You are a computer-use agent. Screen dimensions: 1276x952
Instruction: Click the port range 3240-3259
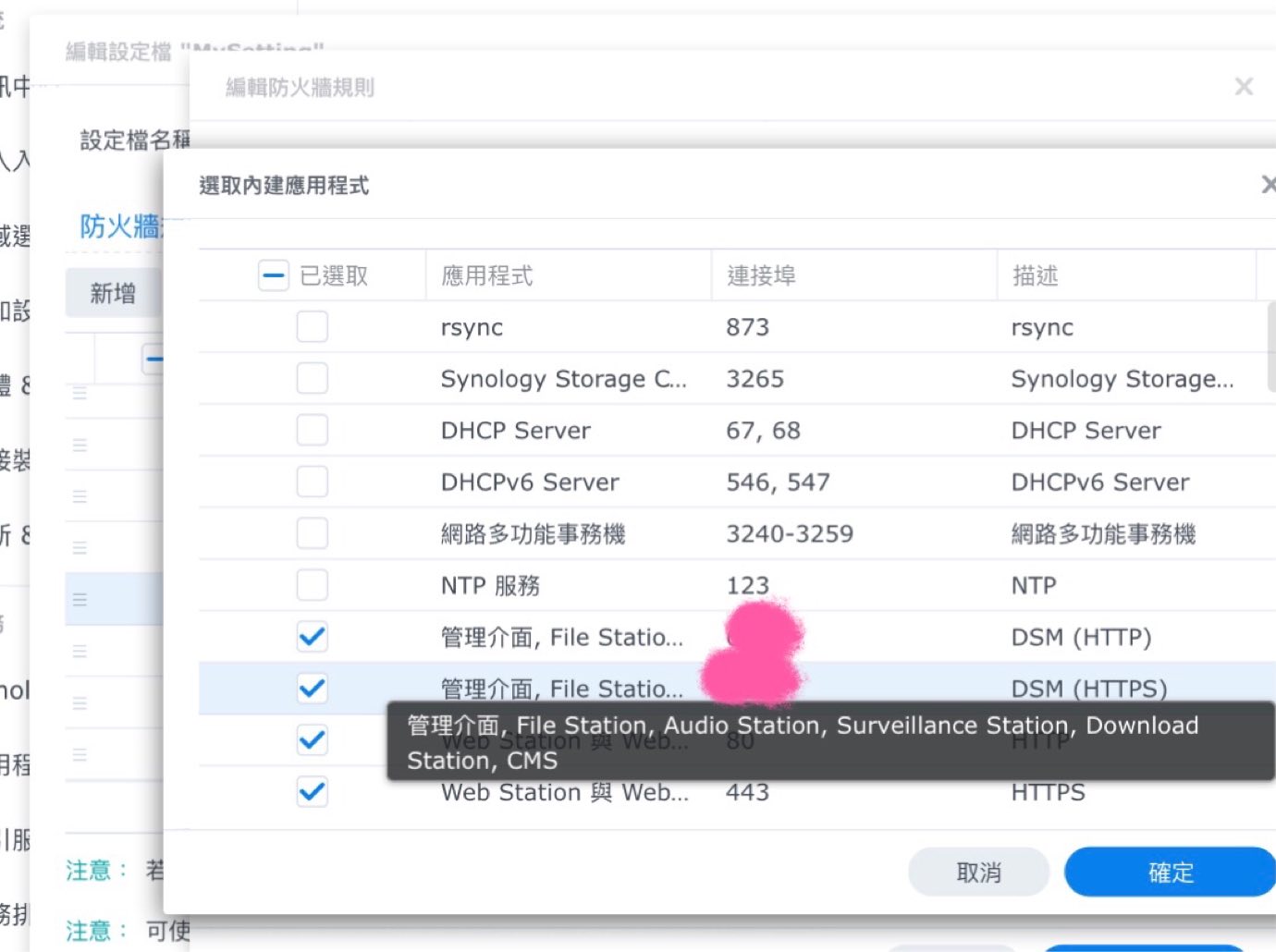click(x=790, y=534)
